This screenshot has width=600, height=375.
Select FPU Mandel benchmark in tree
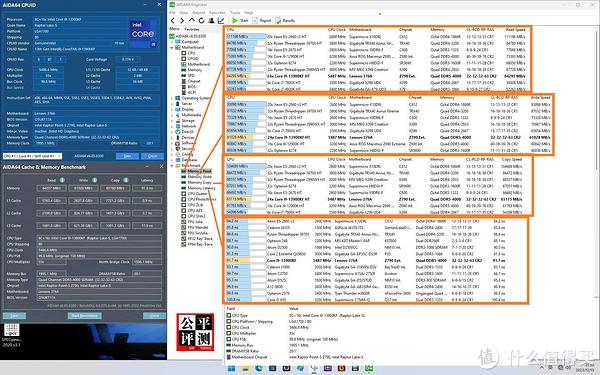[x=195, y=227]
